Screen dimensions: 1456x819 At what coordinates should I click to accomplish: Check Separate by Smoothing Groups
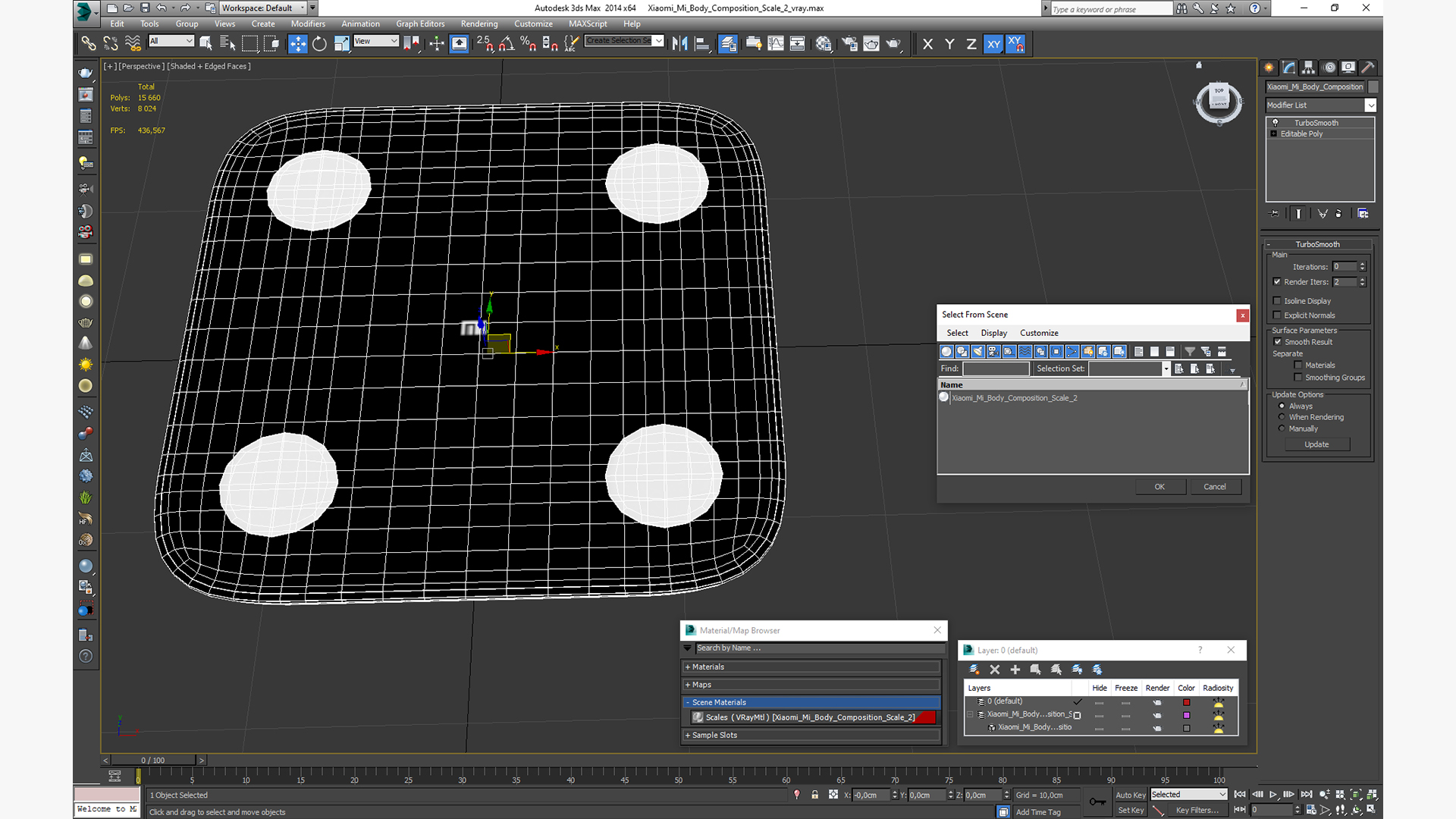pos(1298,378)
